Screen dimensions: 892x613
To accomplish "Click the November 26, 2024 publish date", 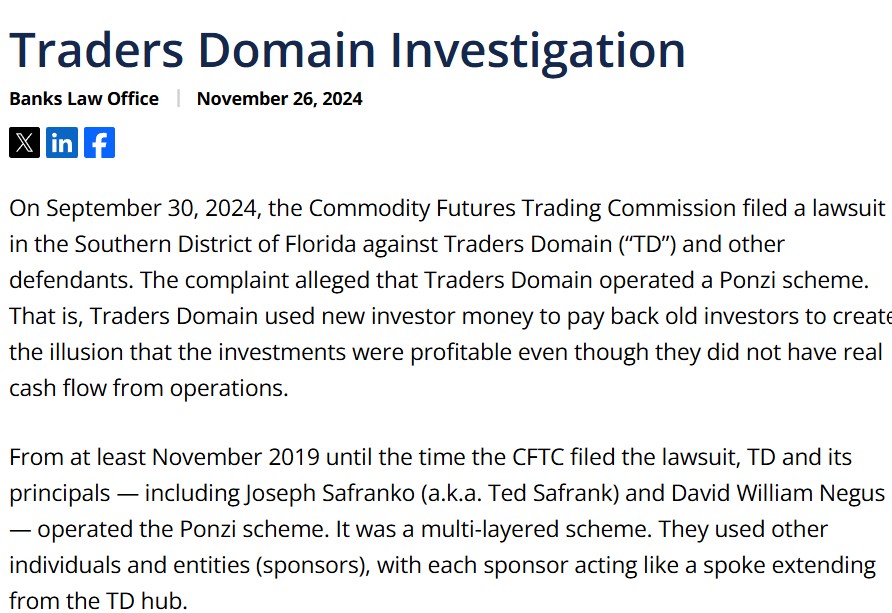I will [279, 98].
